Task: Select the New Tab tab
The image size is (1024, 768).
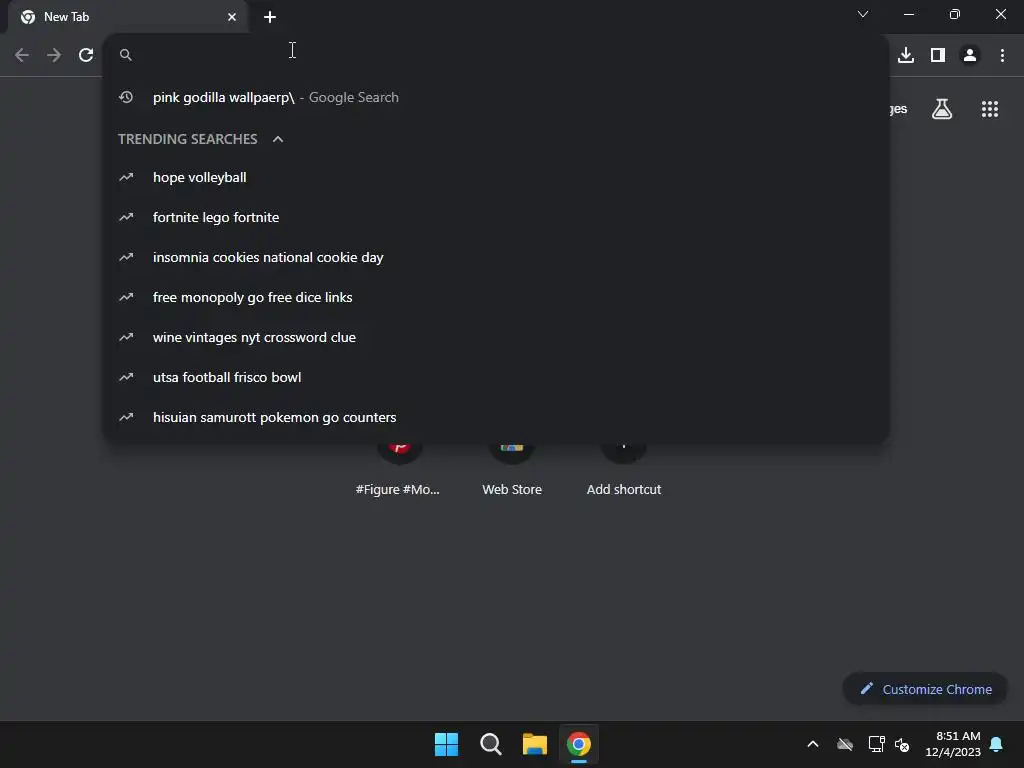Action: [127, 17]
